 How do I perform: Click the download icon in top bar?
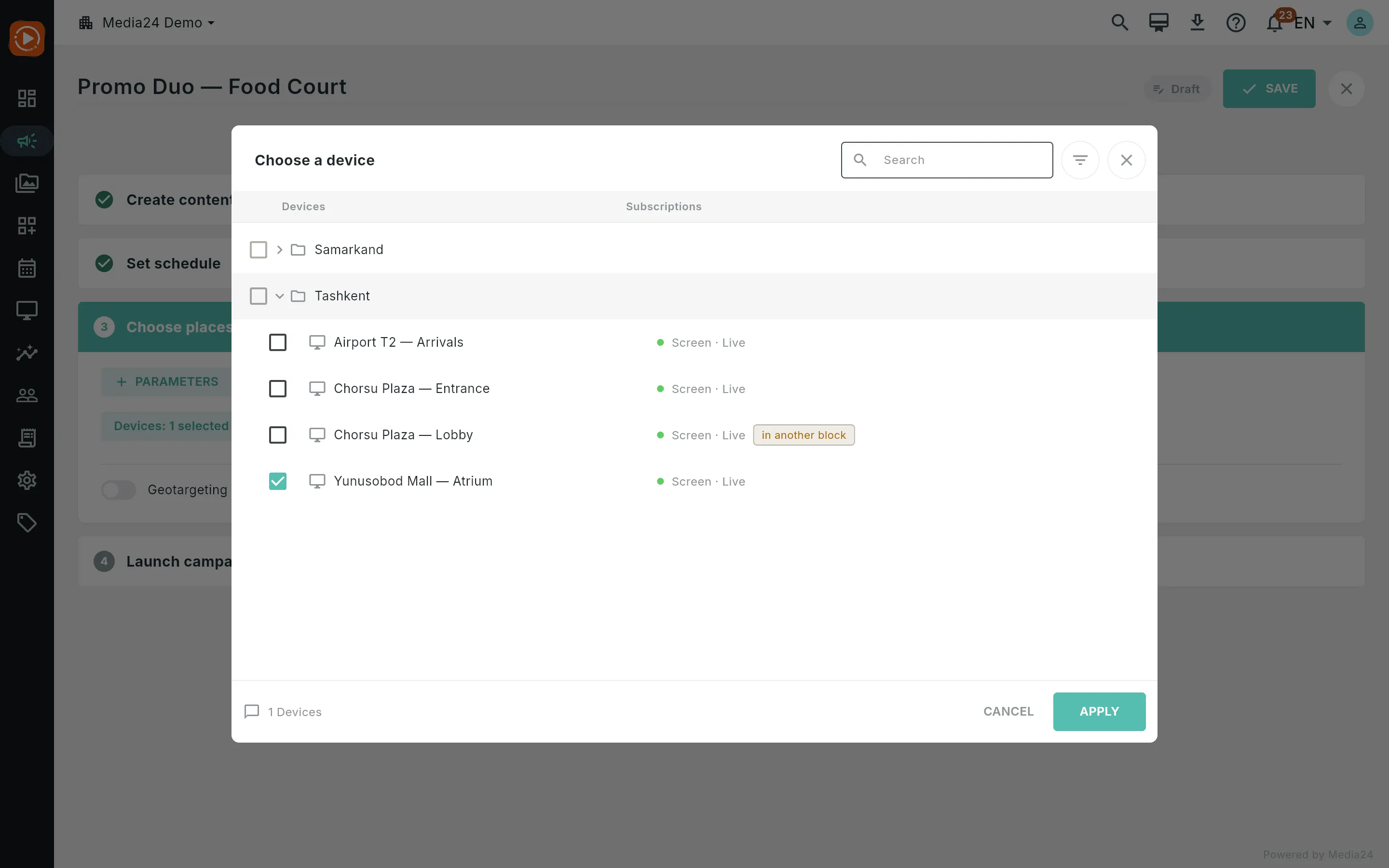pyautogui.click(x=1198, y=23)
